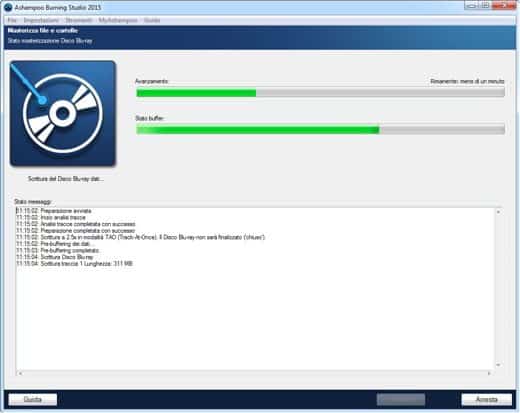Click the 'Scrittura del Disco Blu-ray dati' caption
Image resolution: width=520 pixels, height=413 pixels.
pyautogui.click(x=66, y=179)
